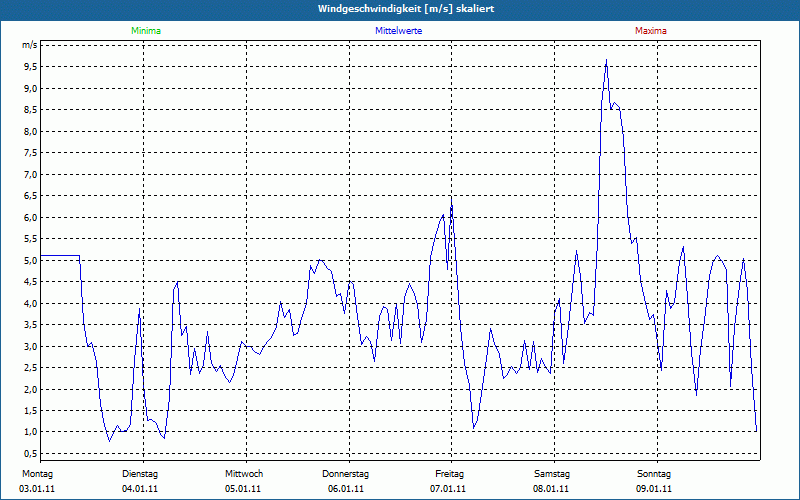Click the Donnerstag day label
The width and height of the screenshot is (800, 500).
click(x=345, y=474)
